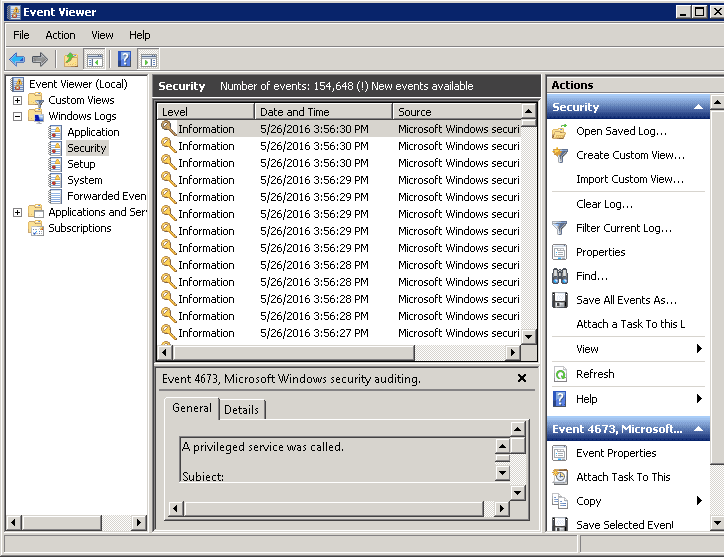Click the Open Saved Log folder icon

pos(560,132)
